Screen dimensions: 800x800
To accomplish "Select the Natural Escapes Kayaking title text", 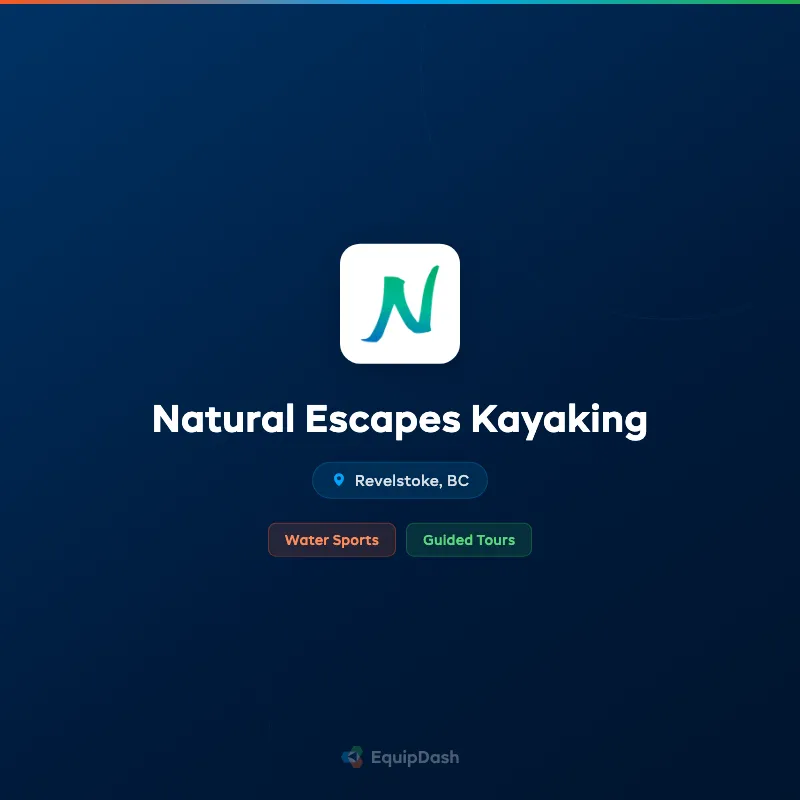I will tap(400, 420).
